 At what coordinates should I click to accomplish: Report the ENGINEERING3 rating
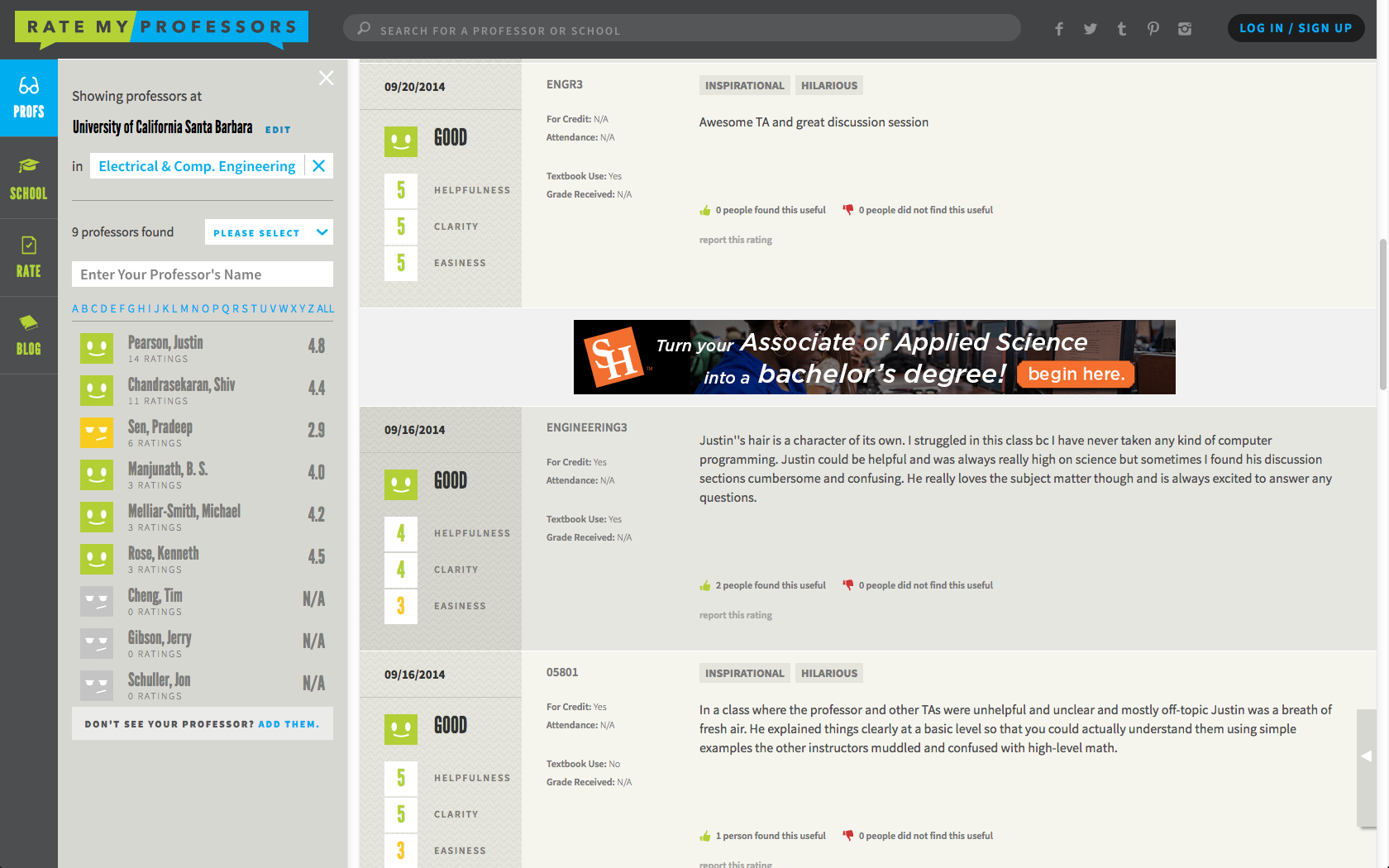point(736,616)
